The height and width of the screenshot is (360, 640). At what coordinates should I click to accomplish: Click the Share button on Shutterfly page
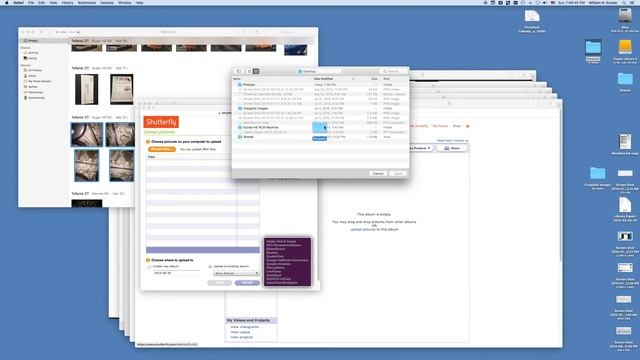click(452, 148)
